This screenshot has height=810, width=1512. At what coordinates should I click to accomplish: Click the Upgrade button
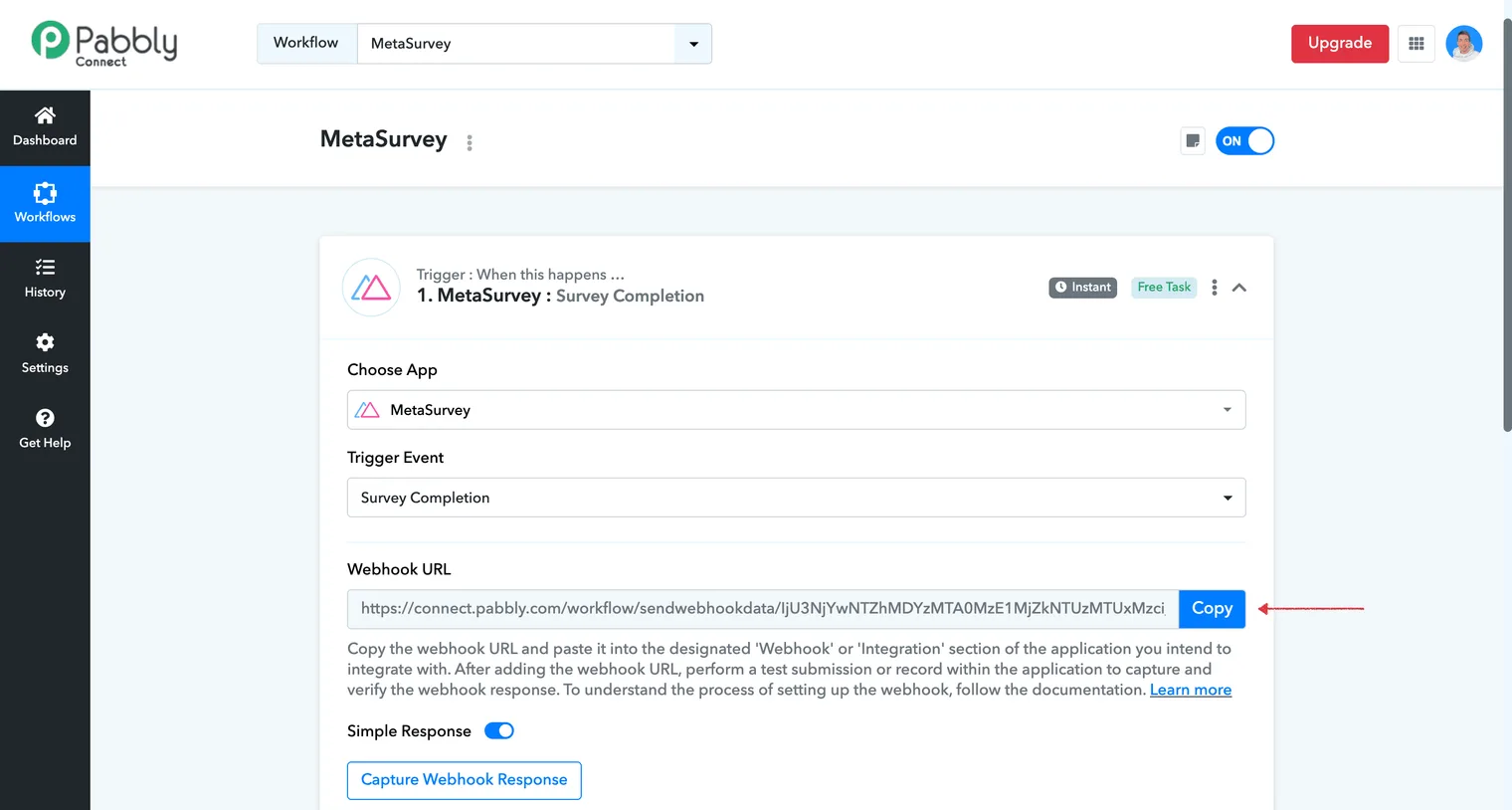1340,44
